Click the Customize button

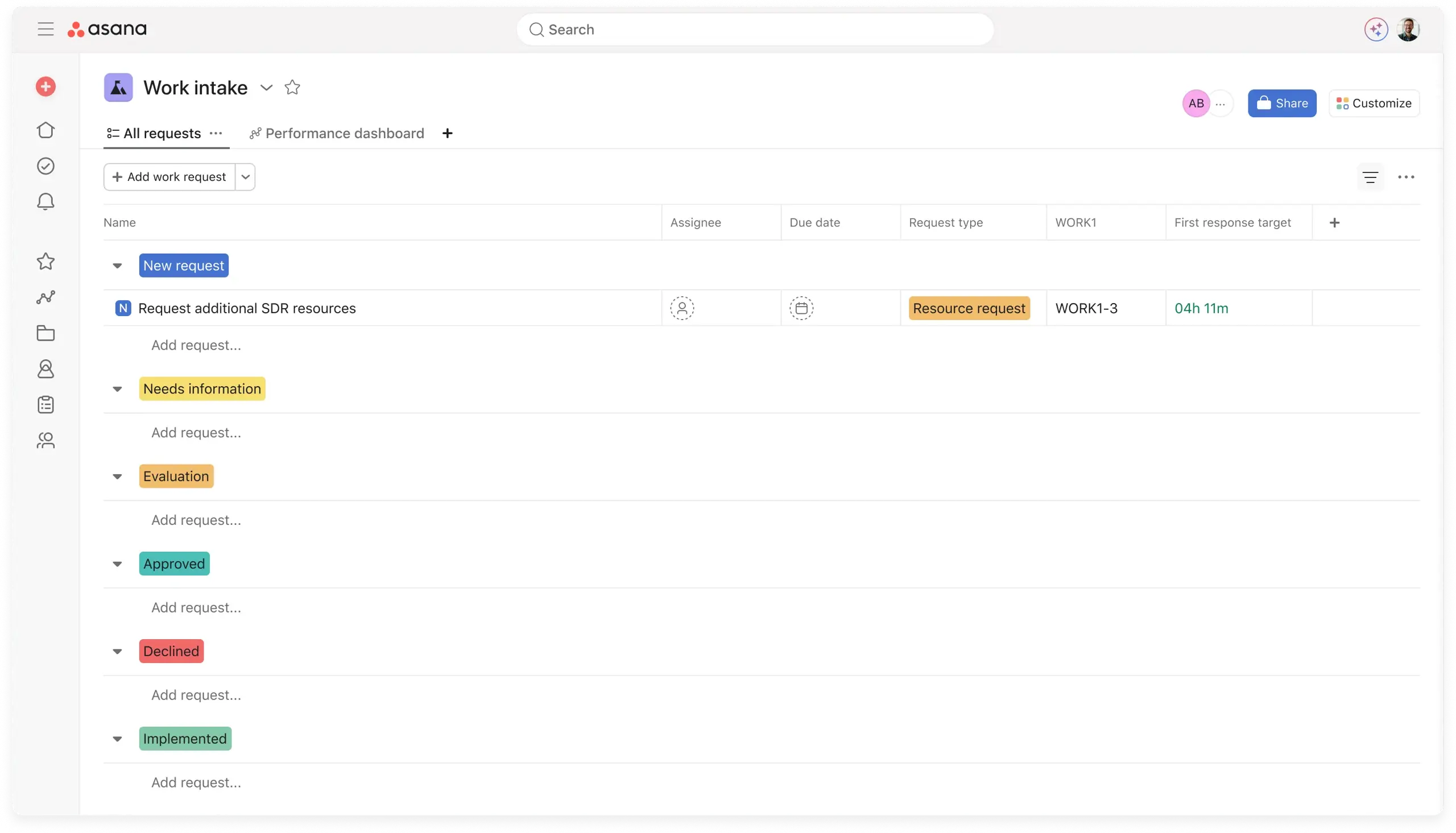click(x=1374, y=103)
